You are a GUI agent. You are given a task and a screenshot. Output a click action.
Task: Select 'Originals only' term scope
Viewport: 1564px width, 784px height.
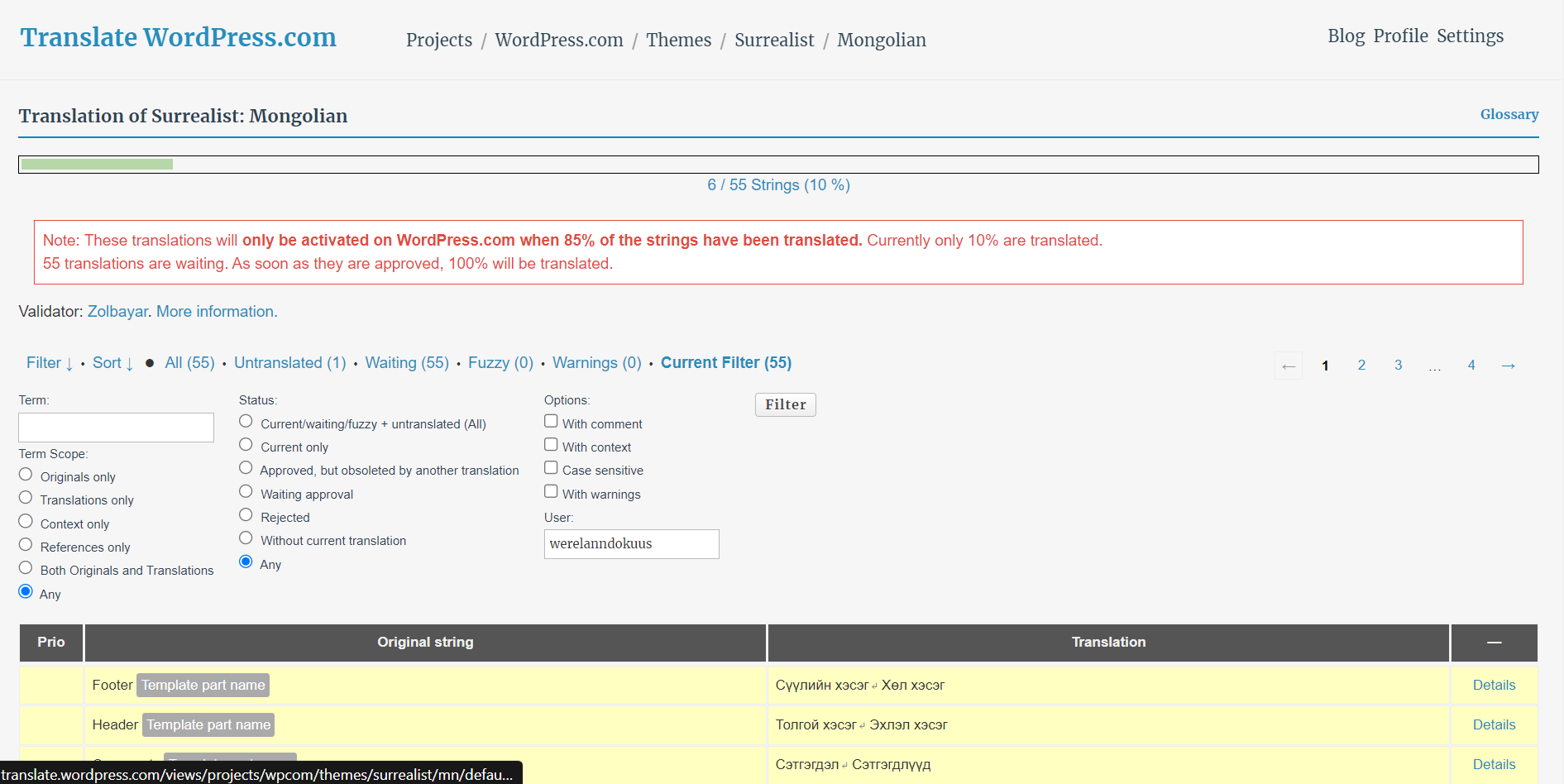coord(26,475)
